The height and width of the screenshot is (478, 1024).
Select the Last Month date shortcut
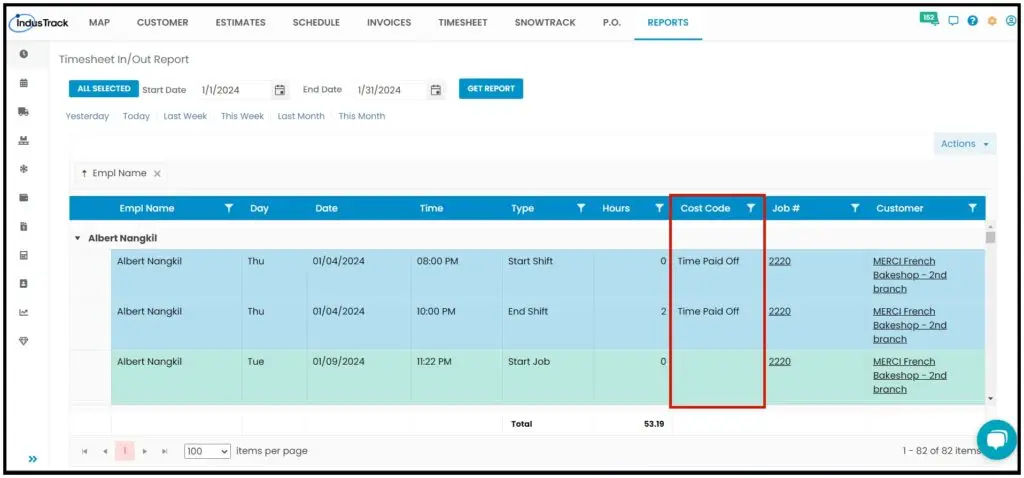point(301,116)
